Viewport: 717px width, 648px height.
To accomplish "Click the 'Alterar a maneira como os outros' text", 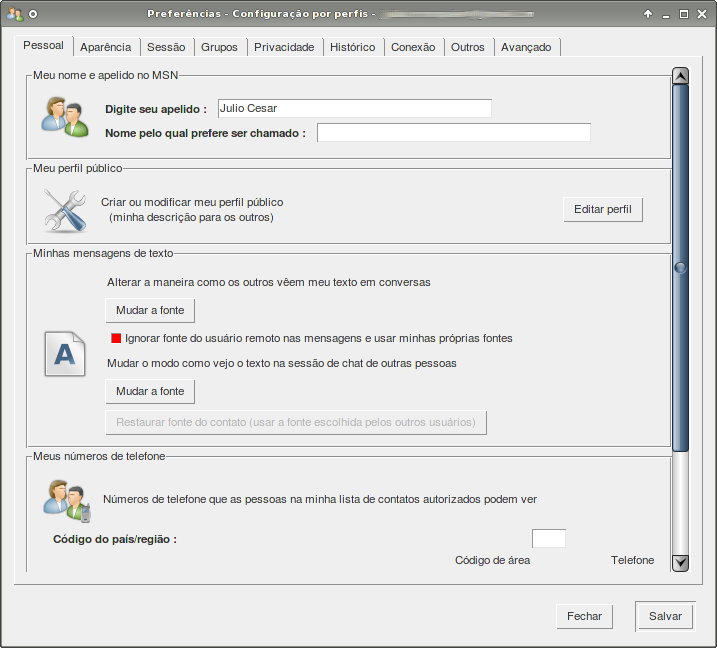I will (x=268, y=282).
